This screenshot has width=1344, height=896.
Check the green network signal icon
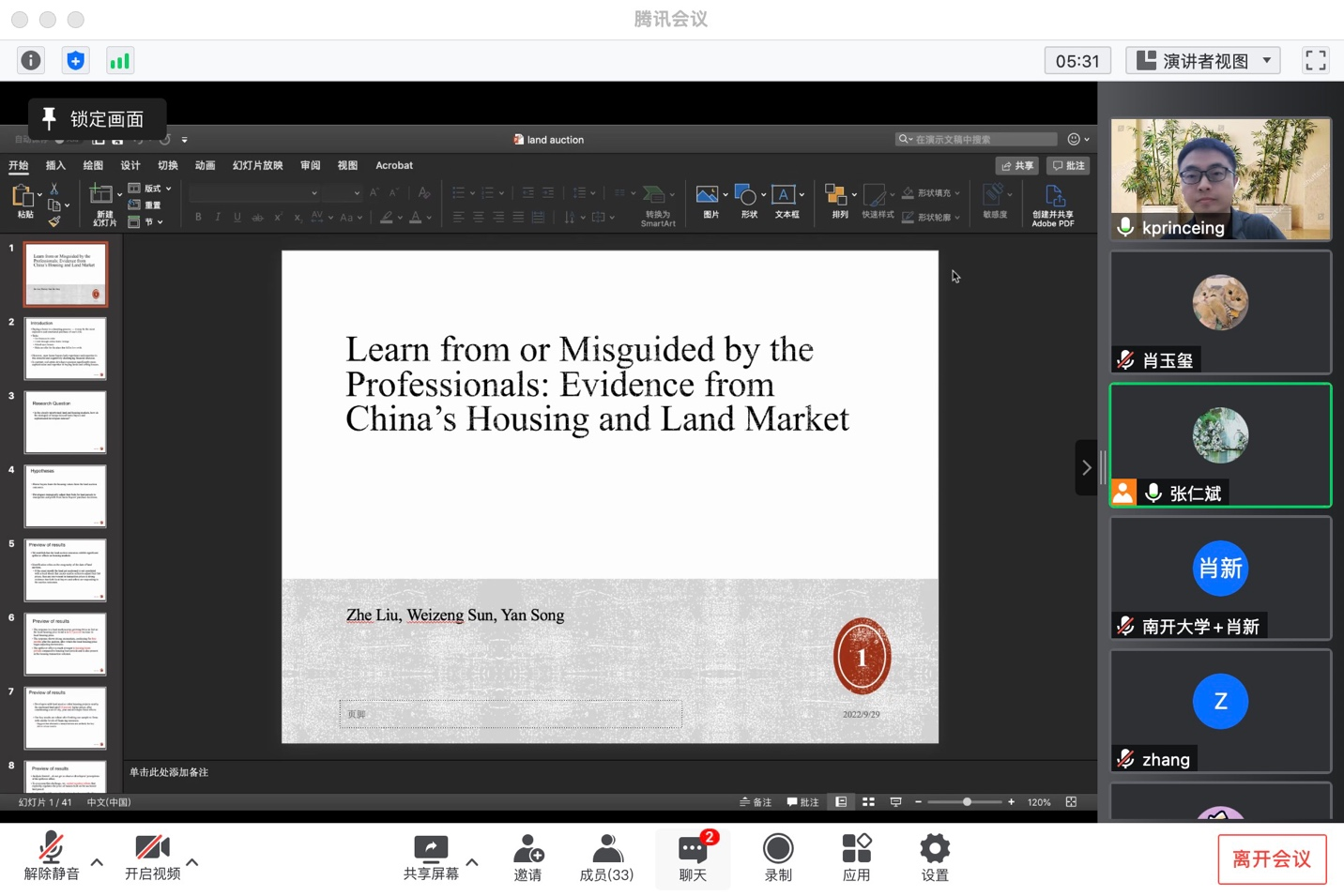coord(120,61)
